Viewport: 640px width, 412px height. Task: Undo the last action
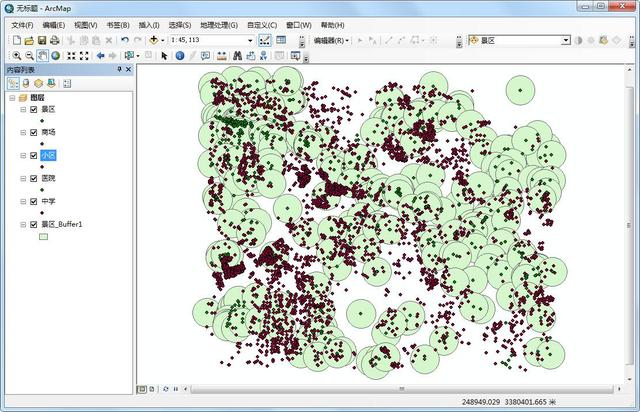[x=125, y=40]
